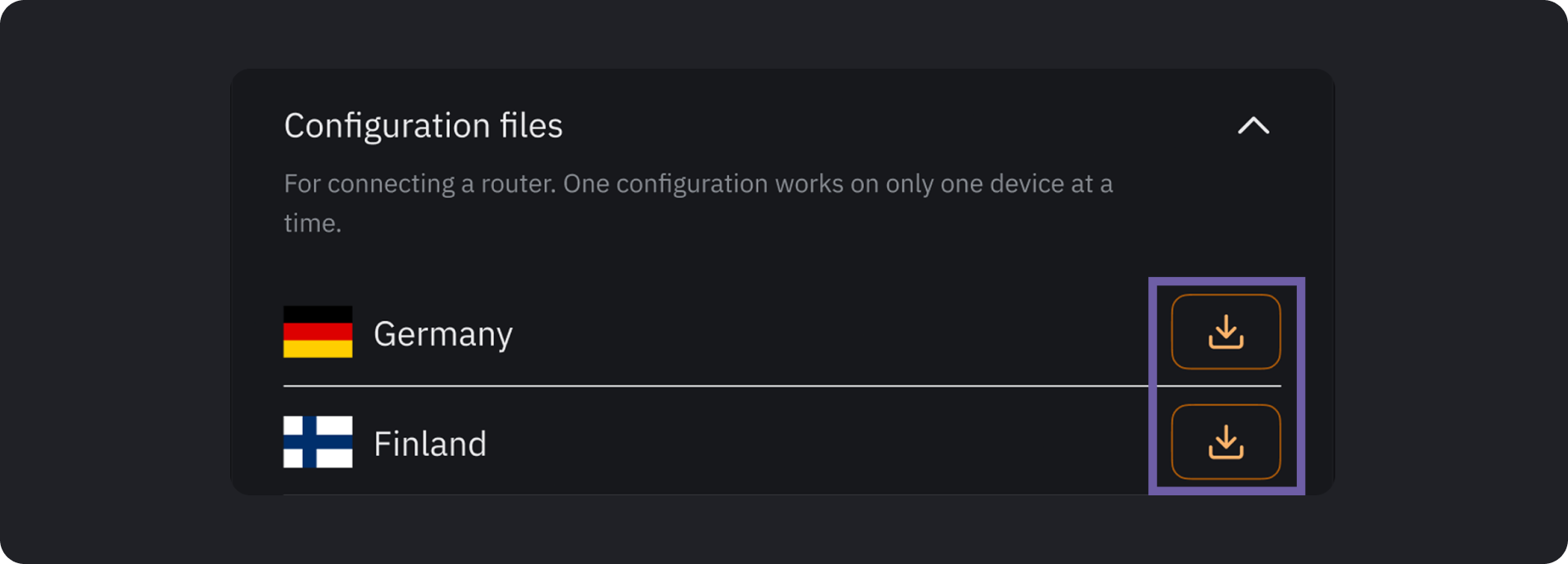This screenshot has height=564, width=1568.
Task: Click the download arrow in Finland's row
Action: click(1225, 442)
